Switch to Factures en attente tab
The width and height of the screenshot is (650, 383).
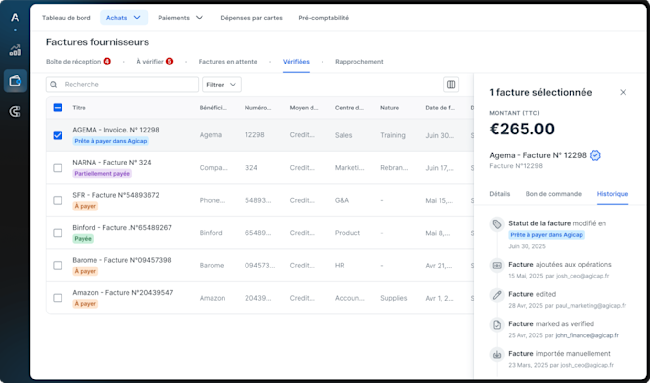[228, 62]
